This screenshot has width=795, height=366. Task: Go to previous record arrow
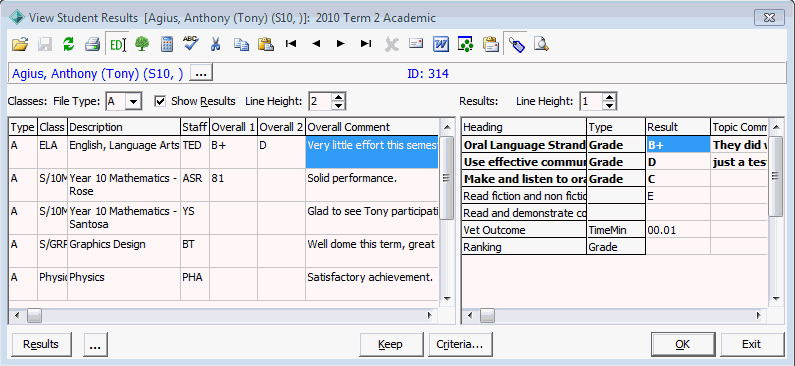pos(315,44)
